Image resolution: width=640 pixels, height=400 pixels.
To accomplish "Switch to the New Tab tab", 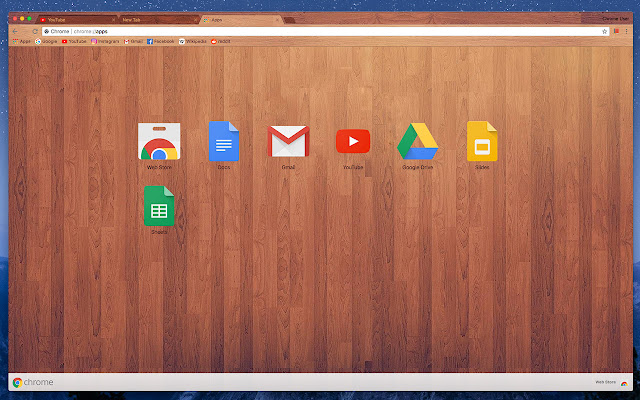I will 158,20.
